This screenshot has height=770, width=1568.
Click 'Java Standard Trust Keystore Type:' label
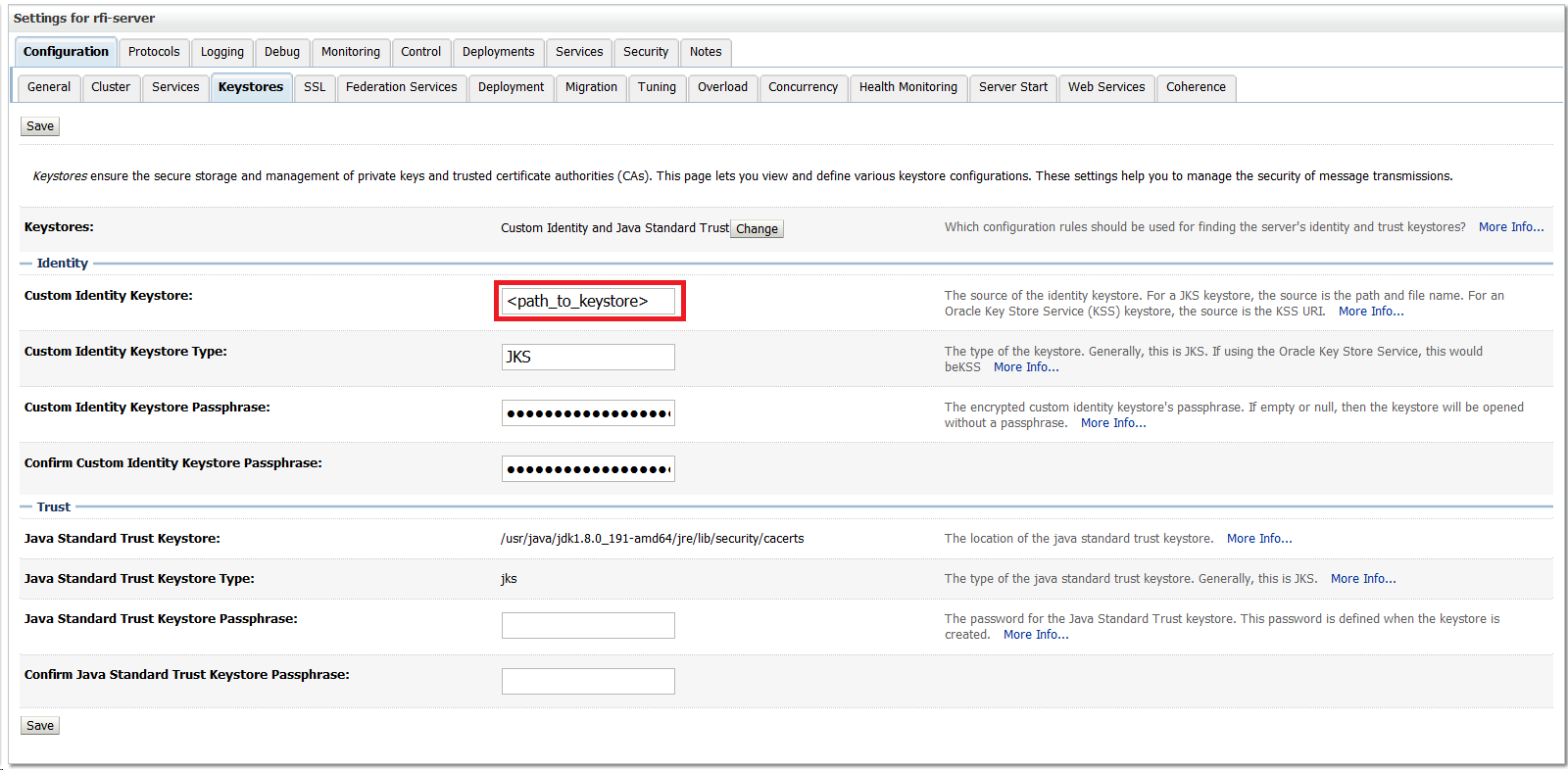(139, 579)
